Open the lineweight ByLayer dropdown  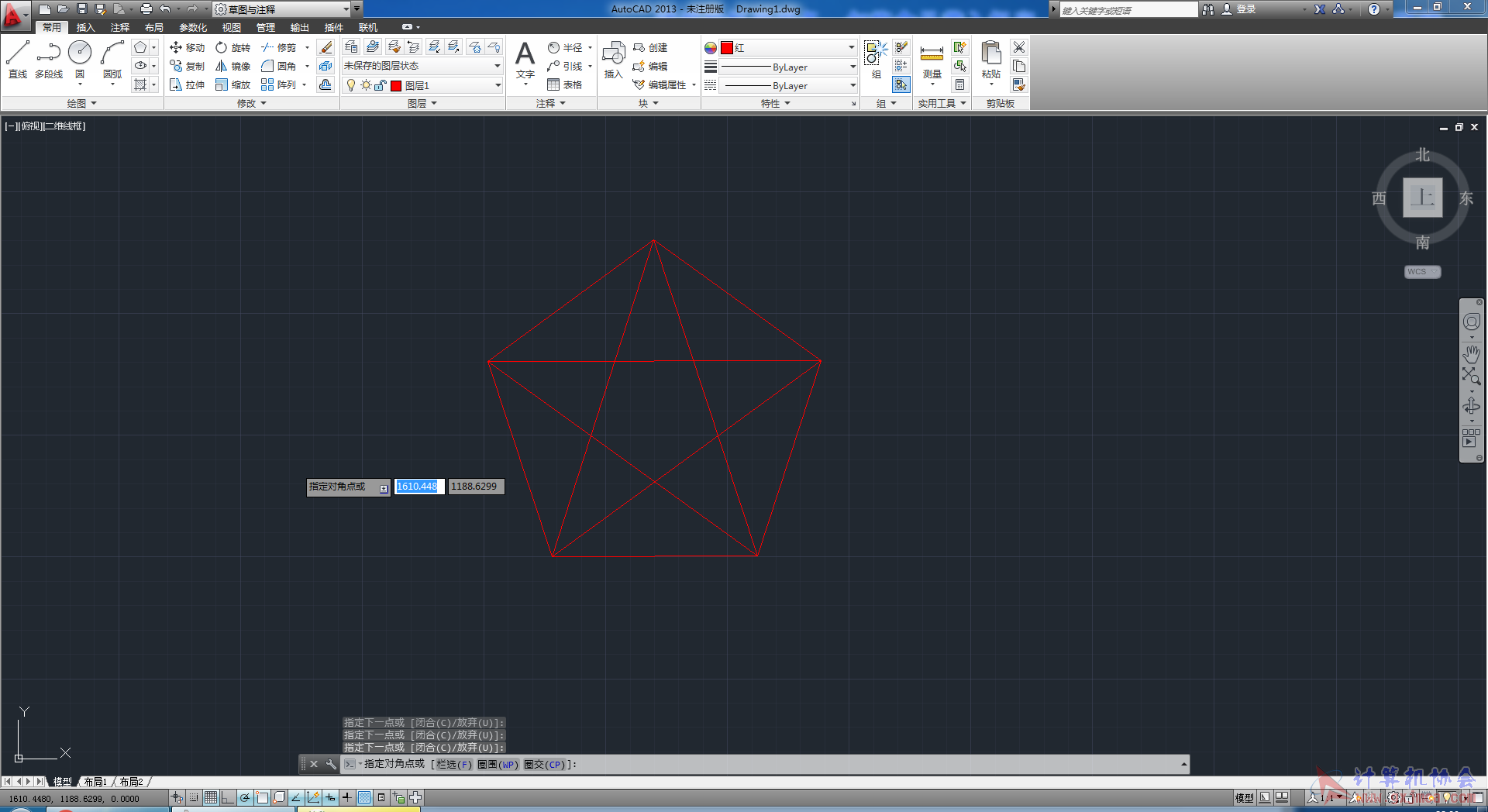click(x=788, y=67)
